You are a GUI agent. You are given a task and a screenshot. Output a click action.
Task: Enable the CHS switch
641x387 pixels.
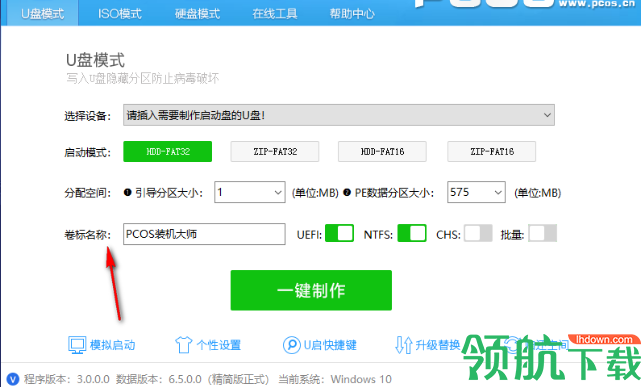tap(478, 233)
